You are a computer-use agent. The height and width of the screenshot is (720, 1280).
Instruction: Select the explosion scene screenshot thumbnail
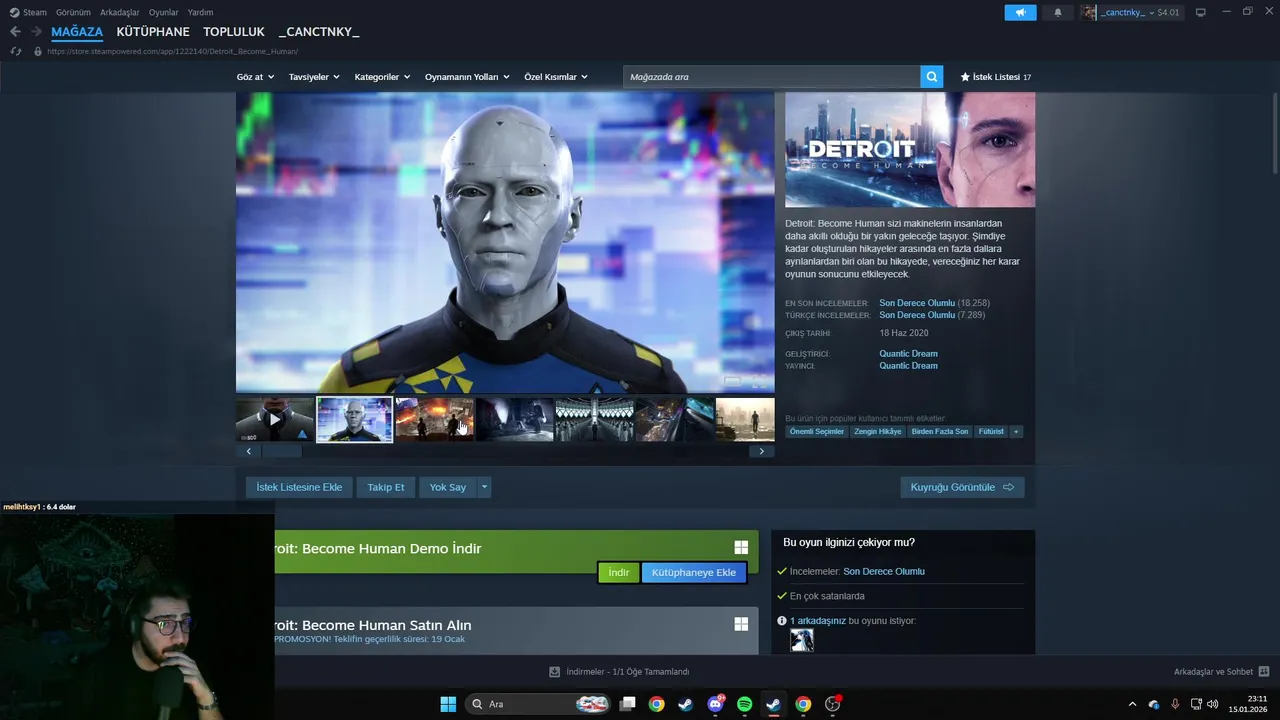435,419
